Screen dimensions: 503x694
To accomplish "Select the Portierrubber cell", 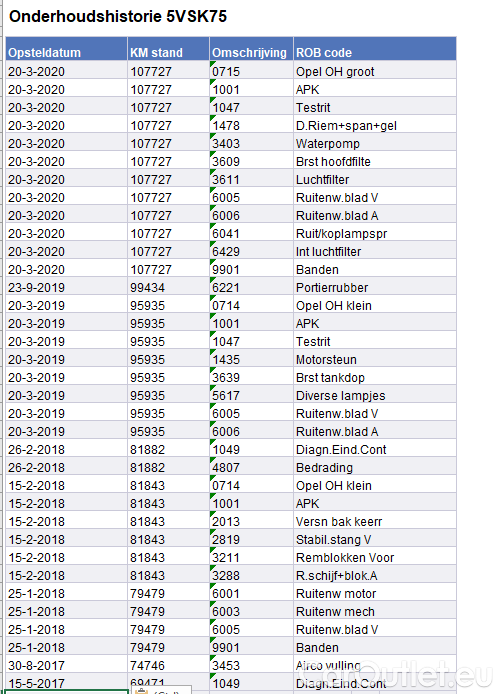I will coord(375,287).
